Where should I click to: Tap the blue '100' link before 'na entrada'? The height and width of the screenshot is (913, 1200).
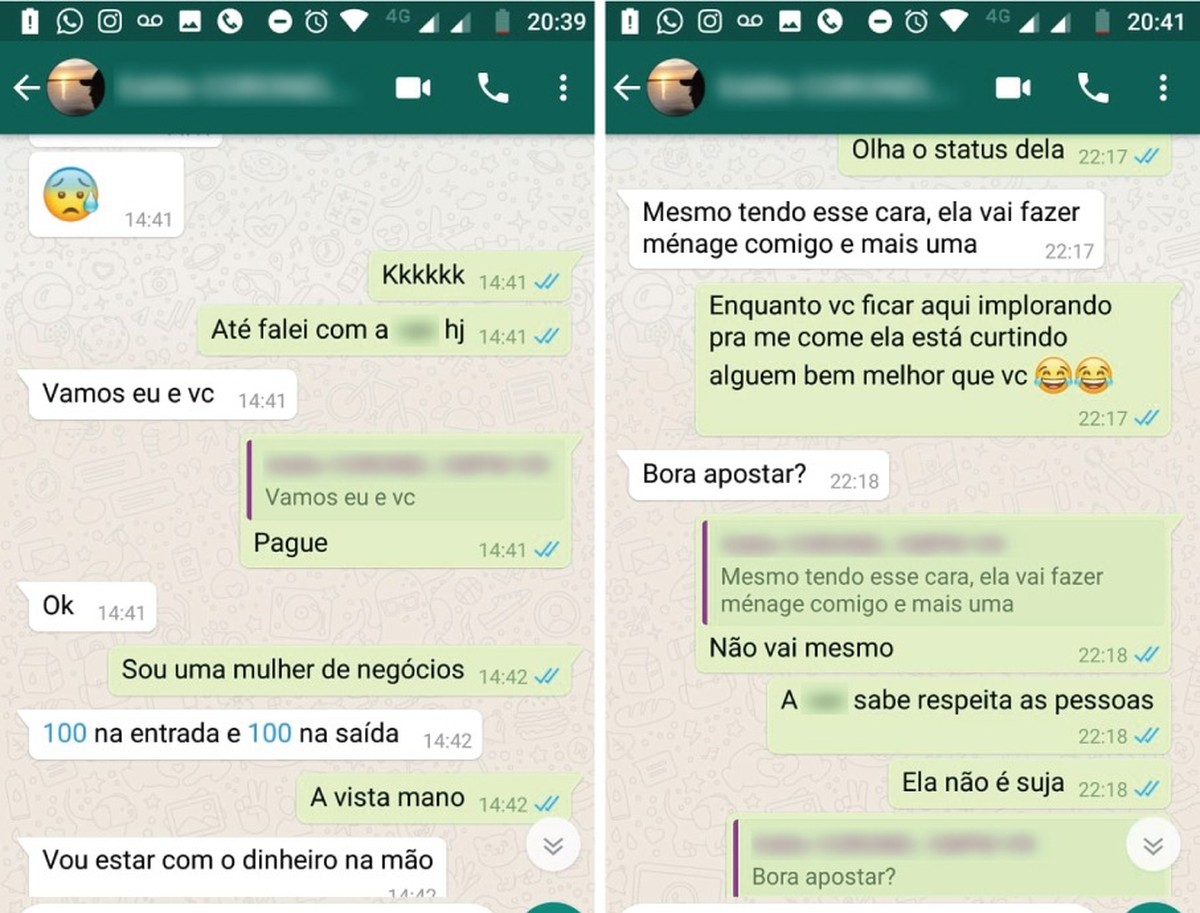[x=64, y=733]
